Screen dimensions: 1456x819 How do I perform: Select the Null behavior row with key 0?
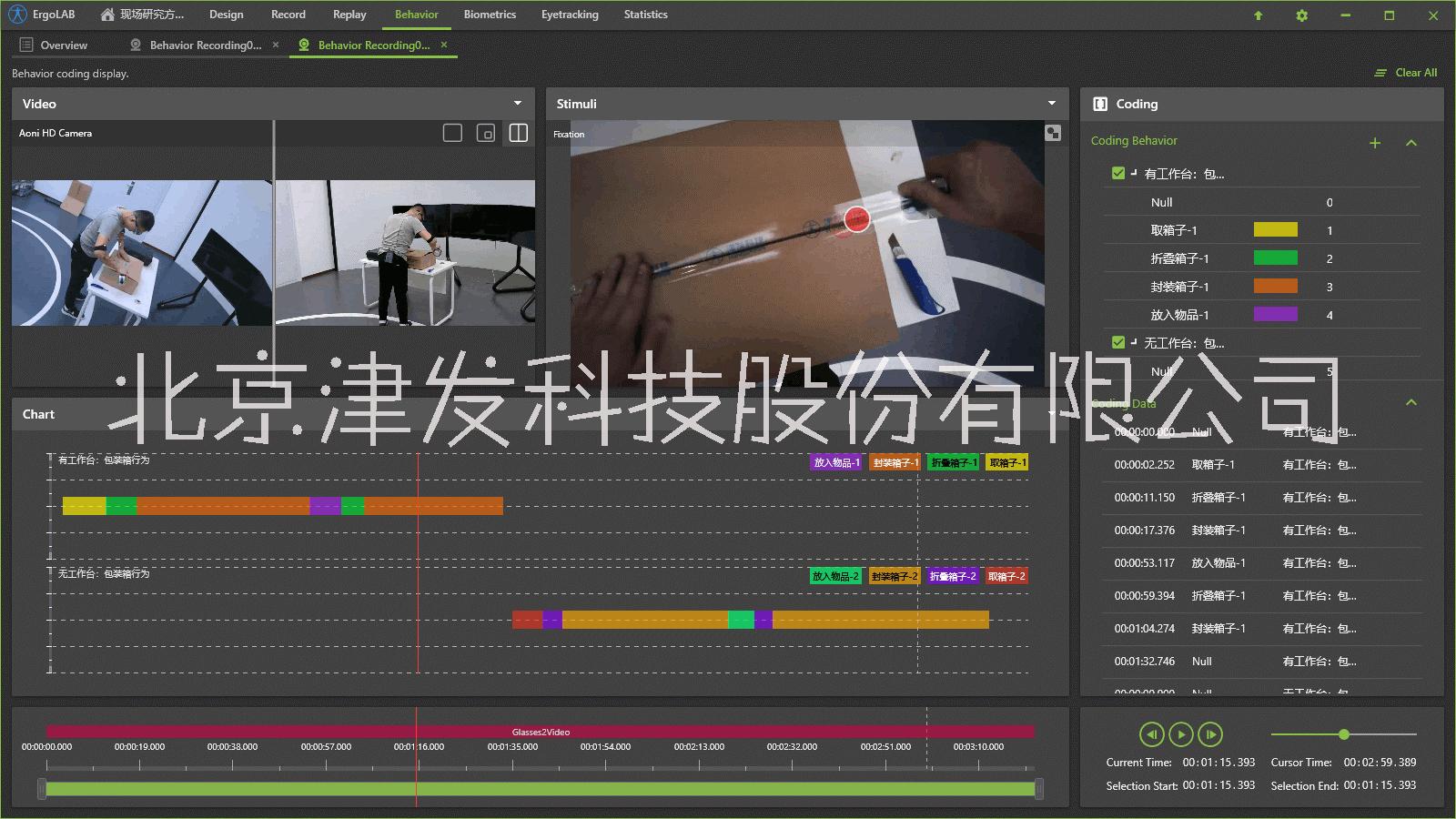point(1261,202)
